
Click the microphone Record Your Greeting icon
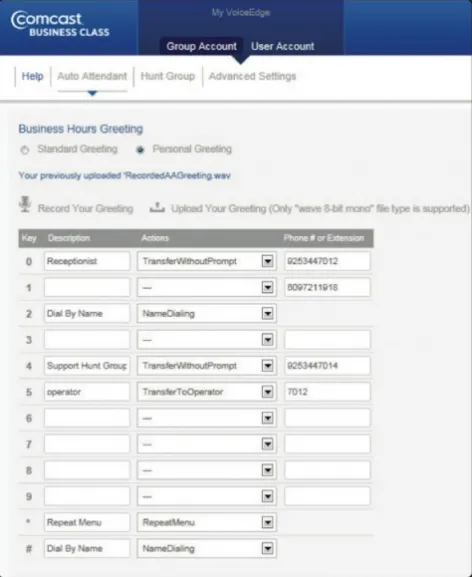[x=25, y=204]
